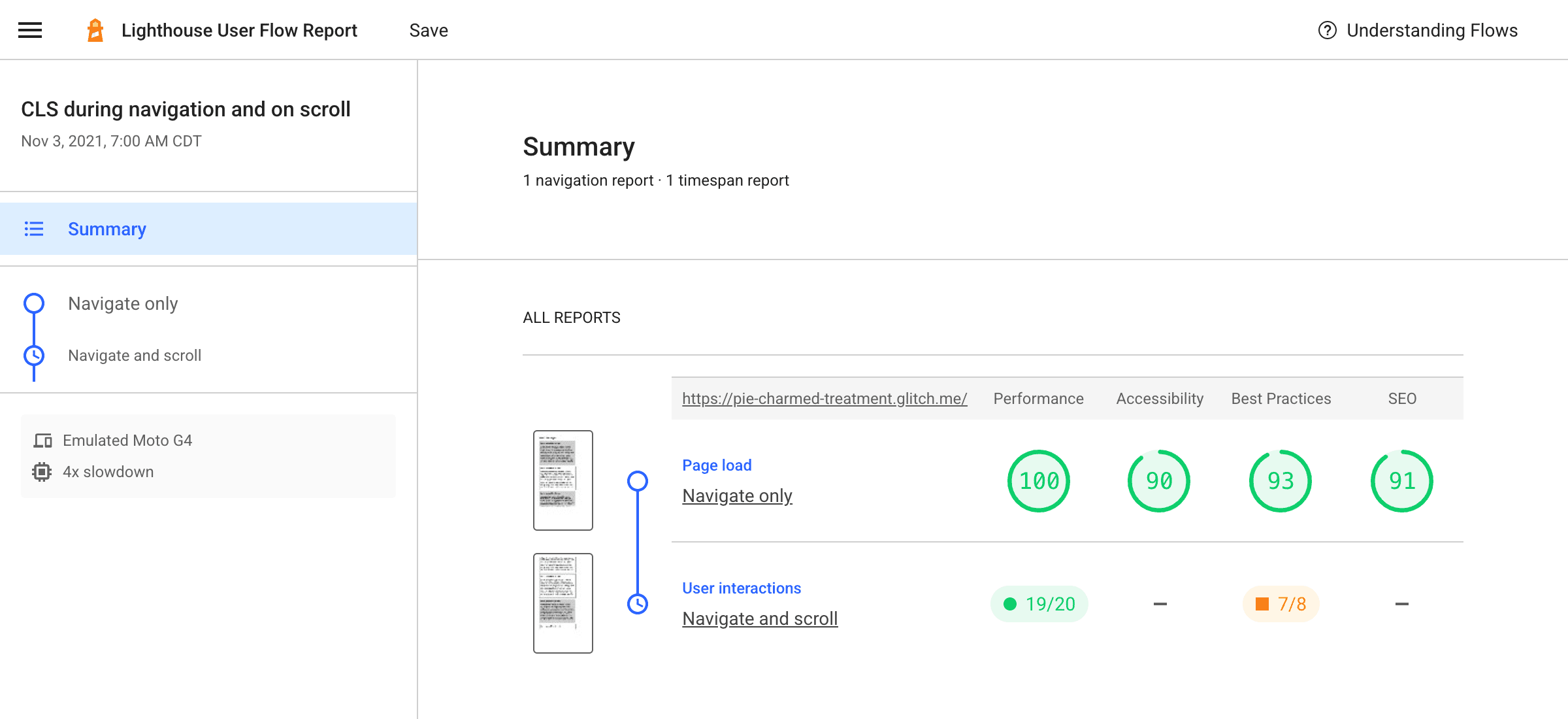Click the Navigate and scroll thumbnail
This screenshot has width=1568, height=719.
[x=562, y=603]
